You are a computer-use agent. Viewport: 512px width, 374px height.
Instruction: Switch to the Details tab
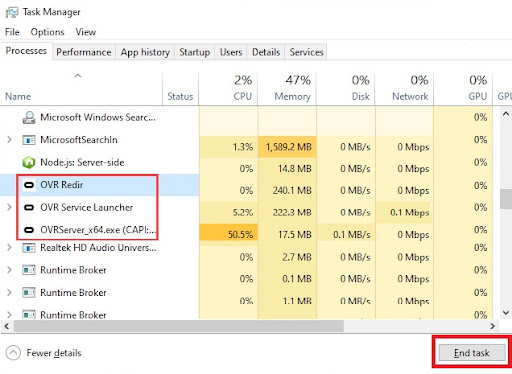[266, 52]
